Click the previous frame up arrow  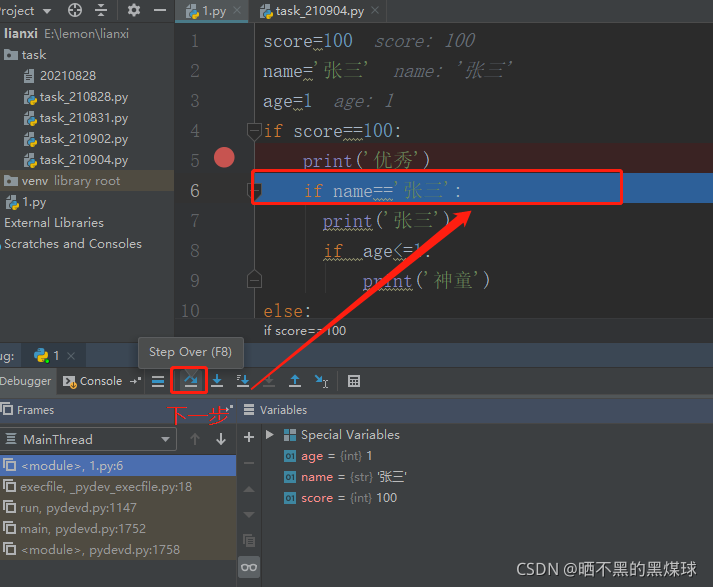pos(195,439)
